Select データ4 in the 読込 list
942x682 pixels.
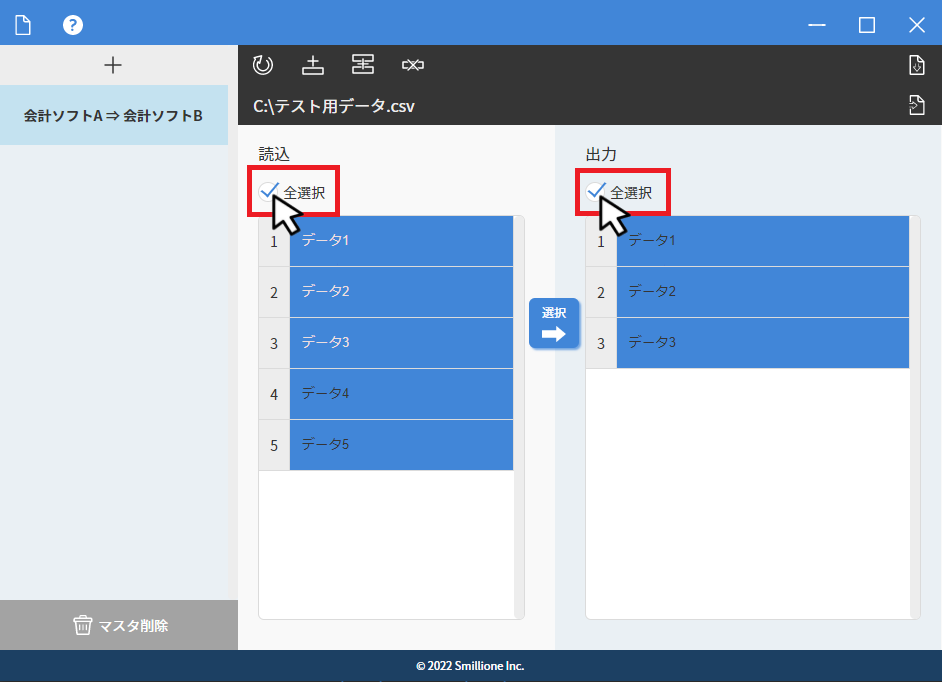tap(401, 394)
